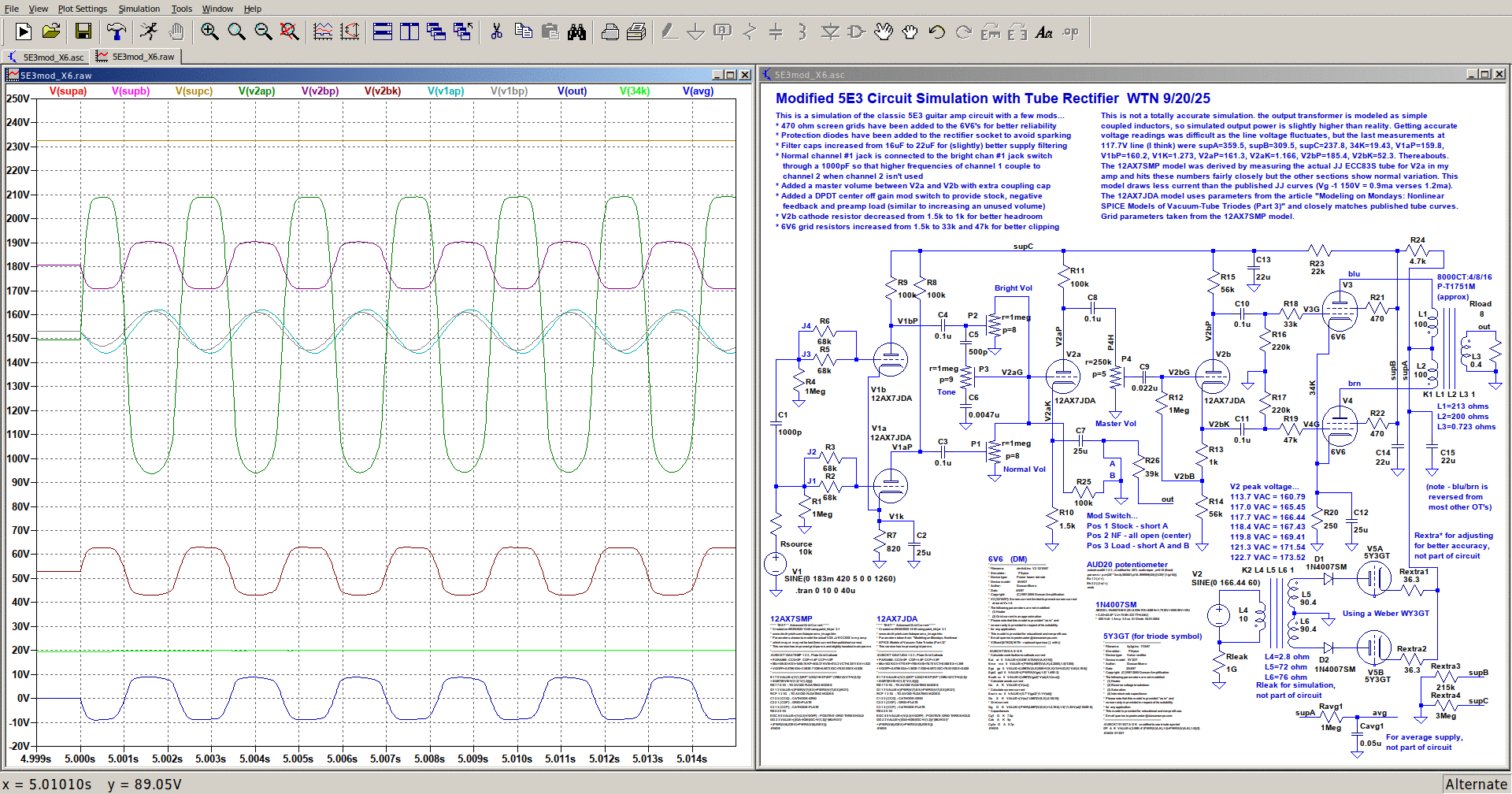The height and width of the screenshot is (794, 1512).
Task: Click the Alternate status bar indicator
Action: [x=1476, y=785]
